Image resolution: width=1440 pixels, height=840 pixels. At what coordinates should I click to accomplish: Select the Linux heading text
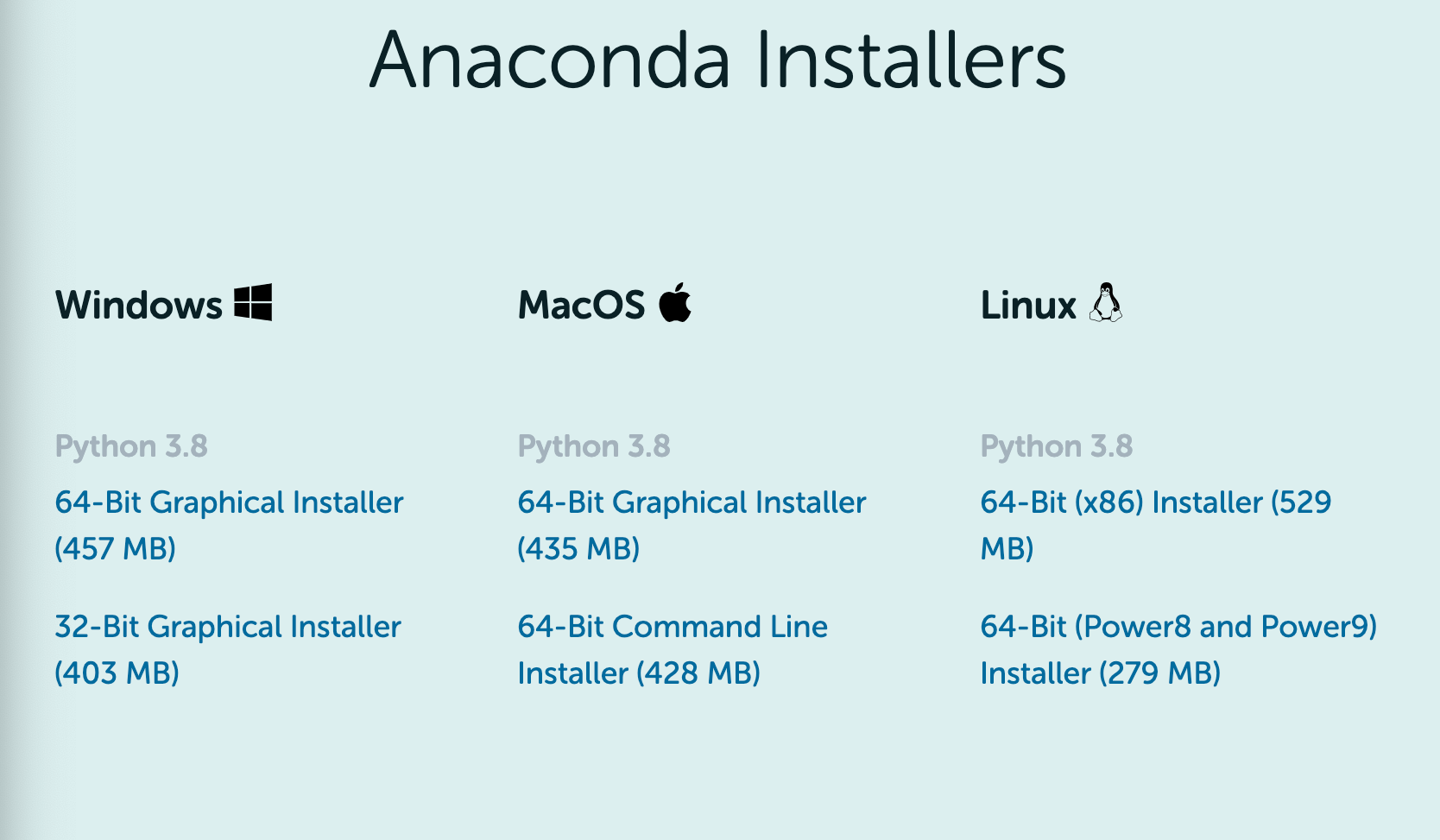point(1028,305)
